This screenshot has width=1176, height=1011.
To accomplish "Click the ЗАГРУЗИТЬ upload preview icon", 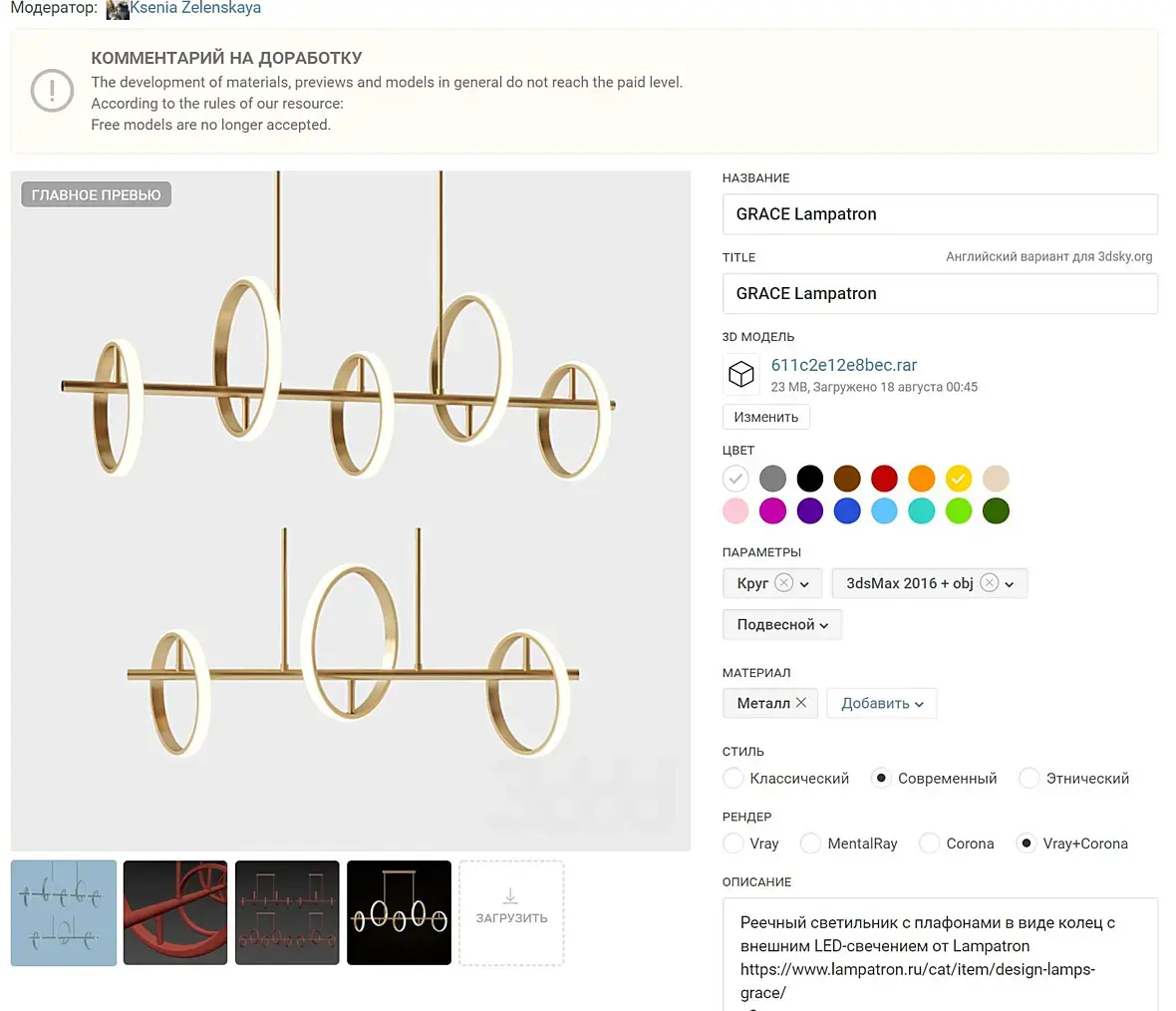I will click(x=510, y=897).
